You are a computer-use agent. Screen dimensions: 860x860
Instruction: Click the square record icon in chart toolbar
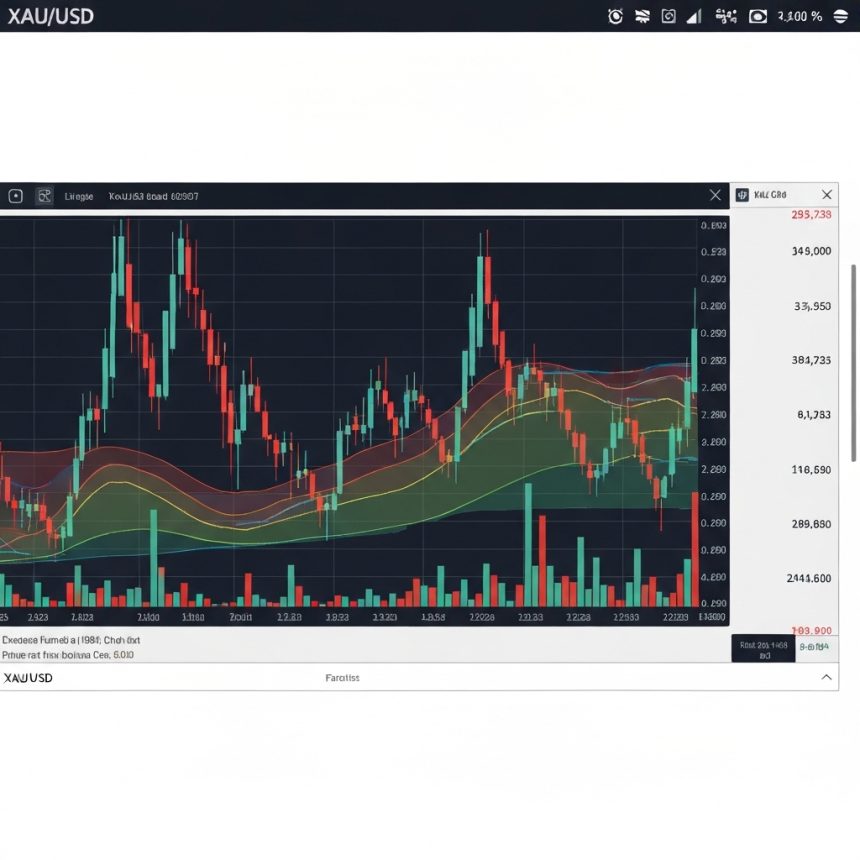pyautogui.click(x=16, y=196)
